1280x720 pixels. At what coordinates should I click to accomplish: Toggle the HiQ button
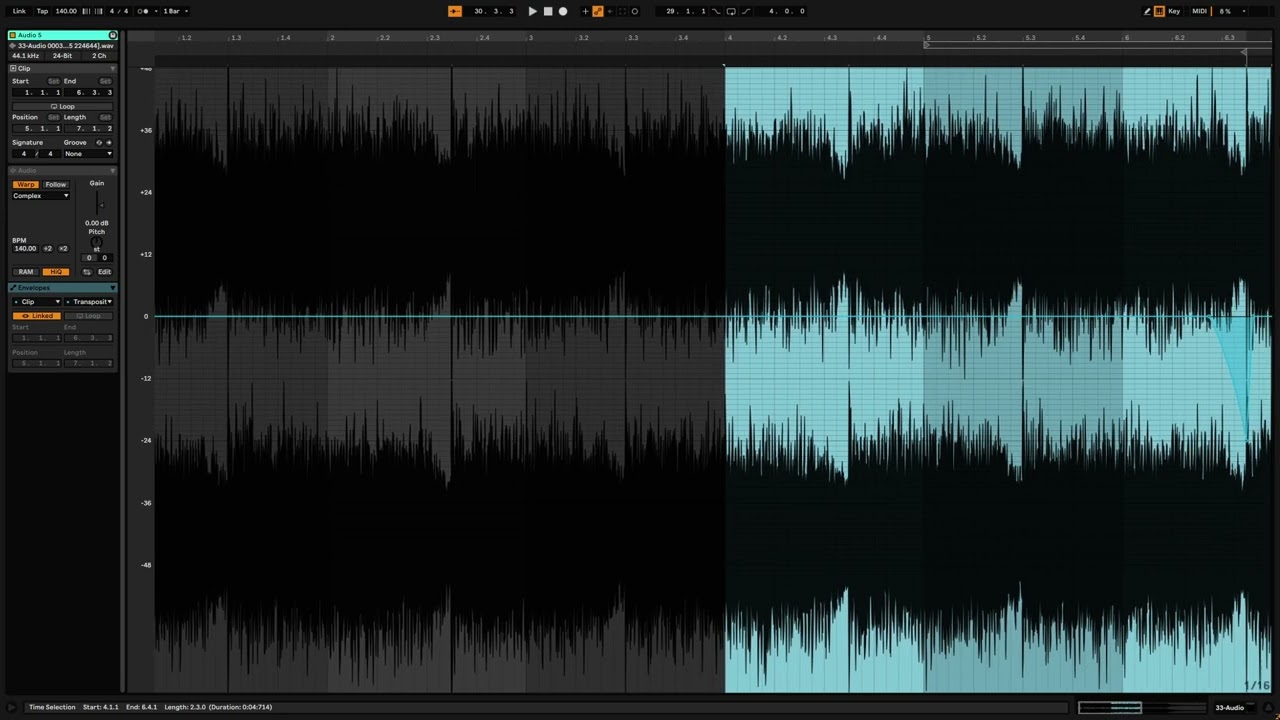point(55,272)
